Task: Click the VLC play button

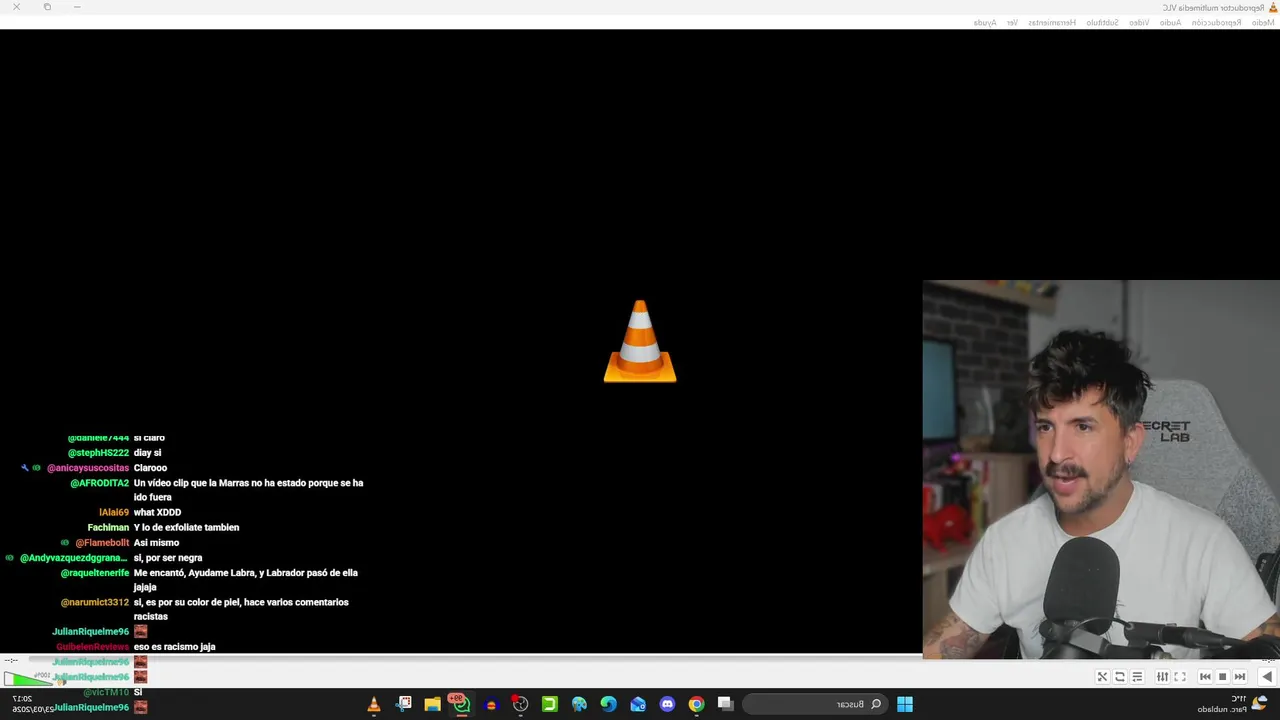Action: [1267, 677]
